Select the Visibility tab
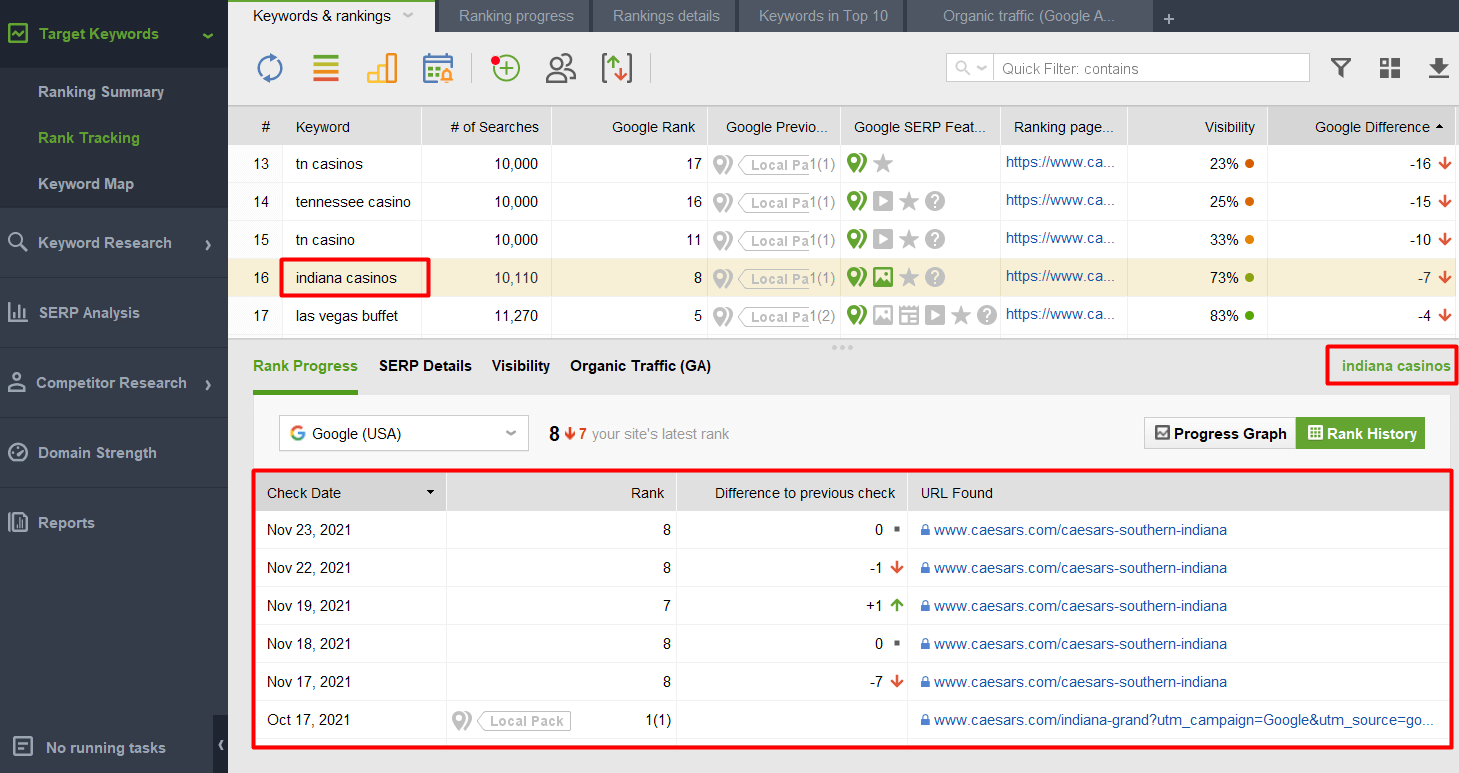 coord(521,366)
